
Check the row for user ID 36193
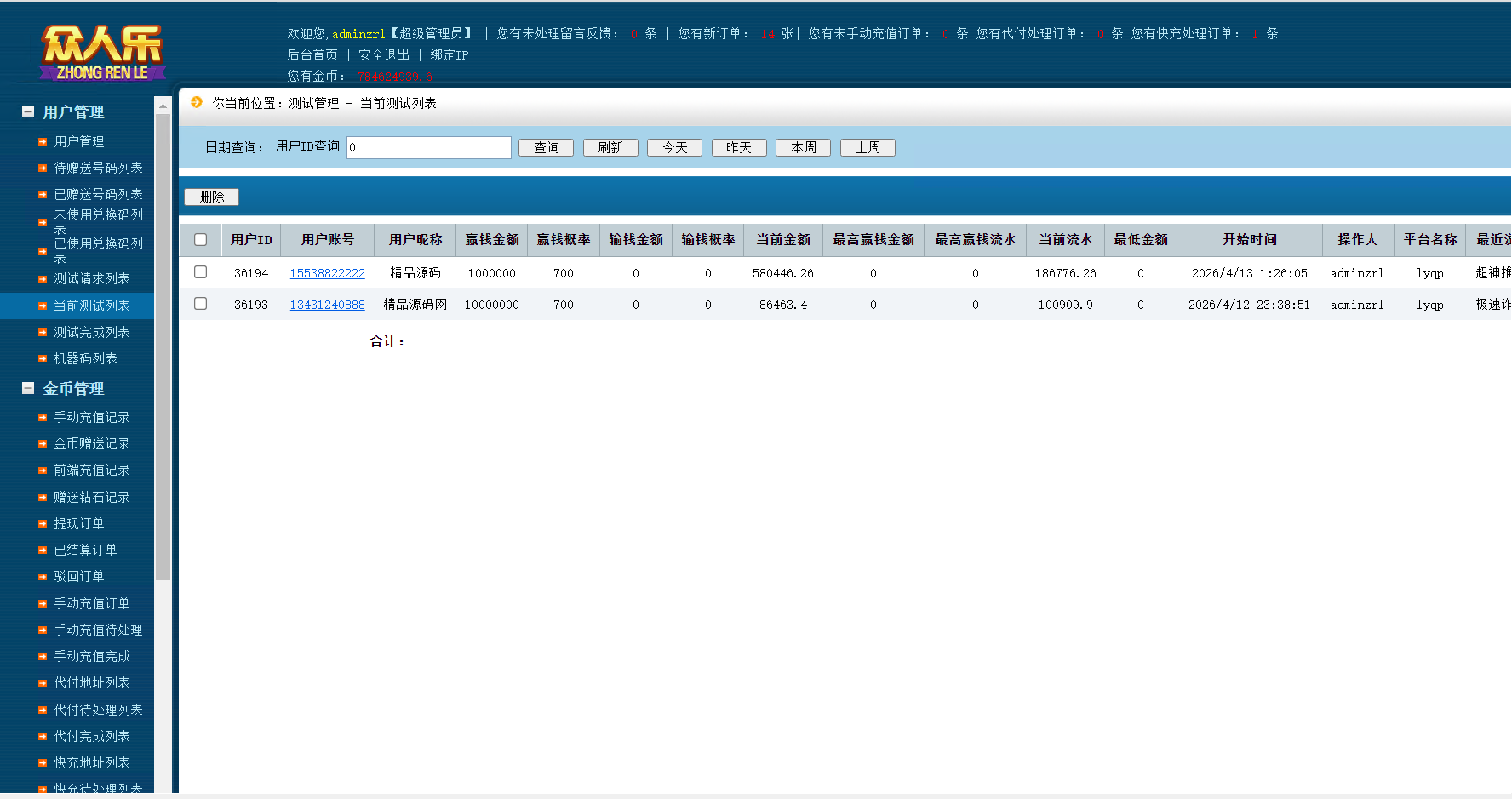click(x=201, y=304)
